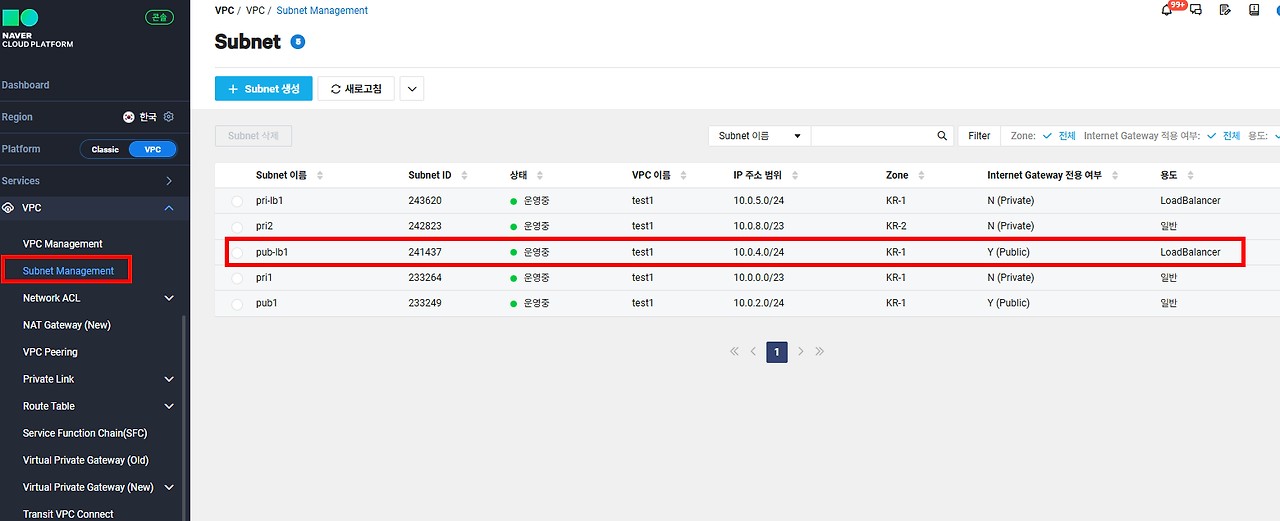Open the notifications bell icon
The image size is (1280, 521).
[x=1166, y=10]
